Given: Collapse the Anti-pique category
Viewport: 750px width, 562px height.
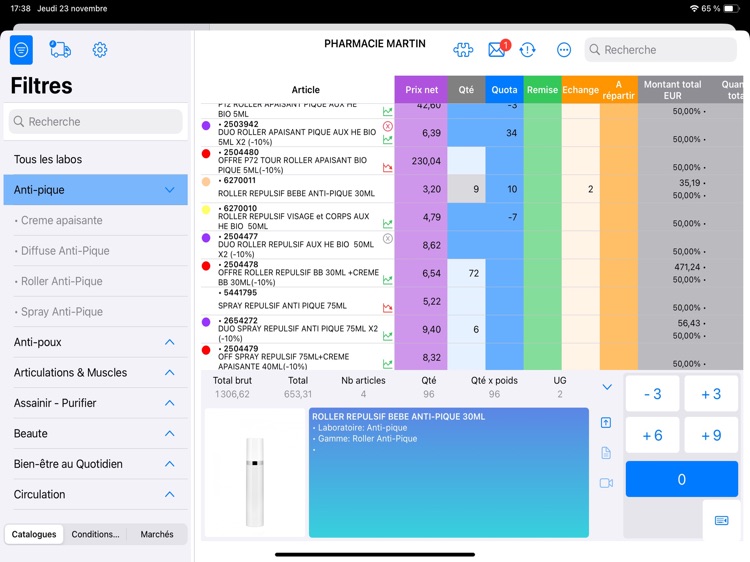Looking at the screenshot, I should click(169, 190).
